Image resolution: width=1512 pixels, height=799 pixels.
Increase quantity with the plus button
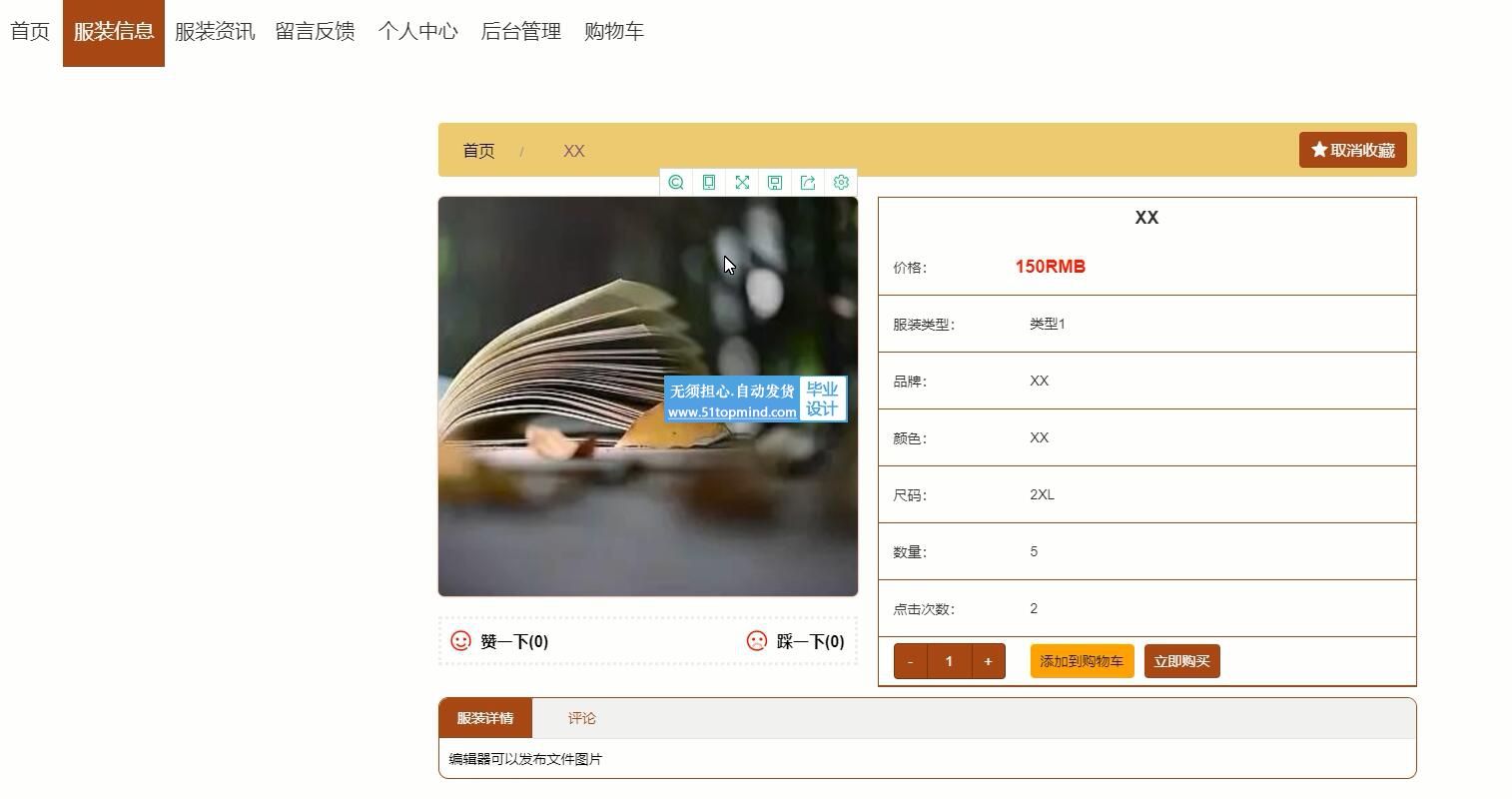click(988, 661)
